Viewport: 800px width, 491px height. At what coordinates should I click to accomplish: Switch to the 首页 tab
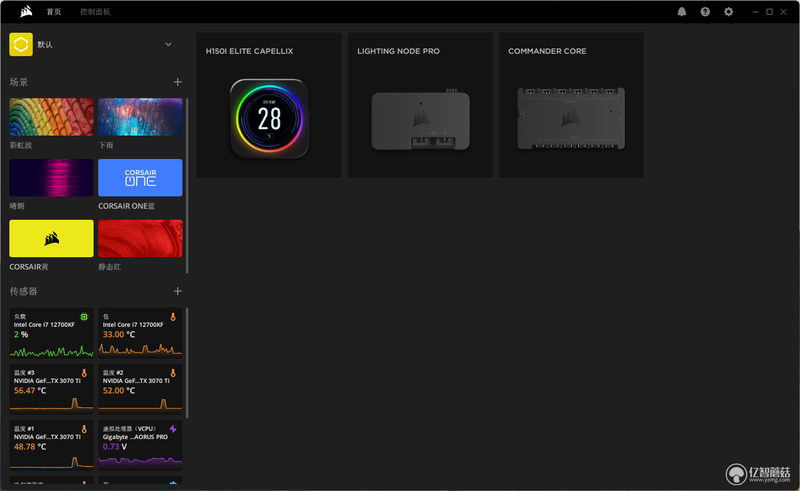click(x=54, y=12)
